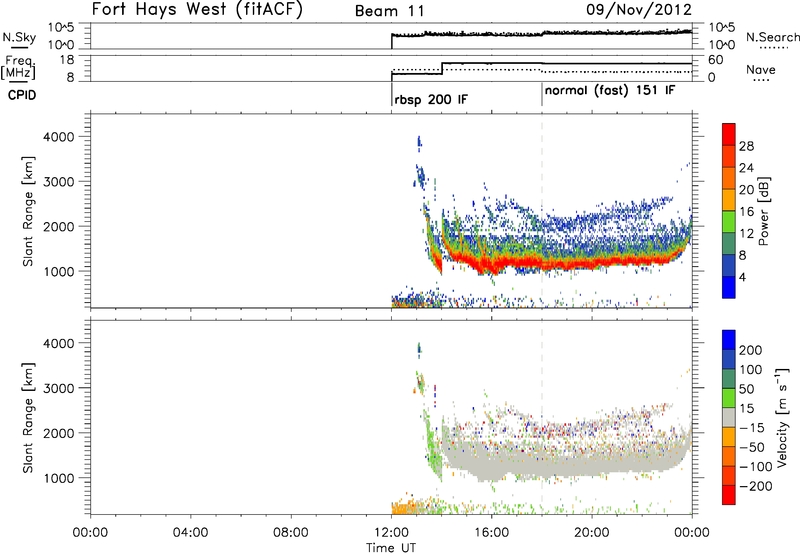Click the date '09/Nov/2012'
Image resolution: width=800 pixels, height=554 pixels.
[x=638, y=9]
